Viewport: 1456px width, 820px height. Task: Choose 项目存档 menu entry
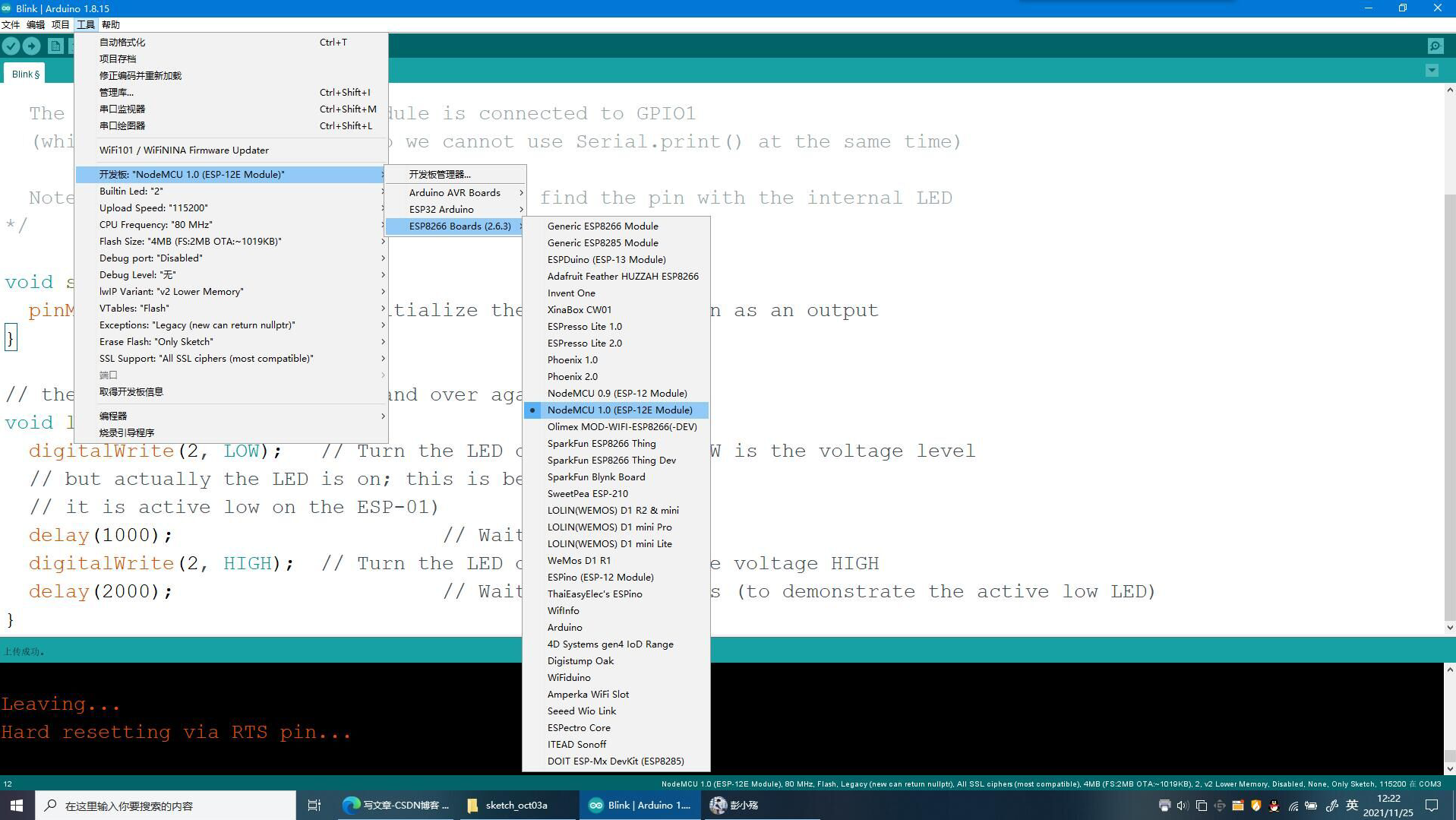coord(232,59)
